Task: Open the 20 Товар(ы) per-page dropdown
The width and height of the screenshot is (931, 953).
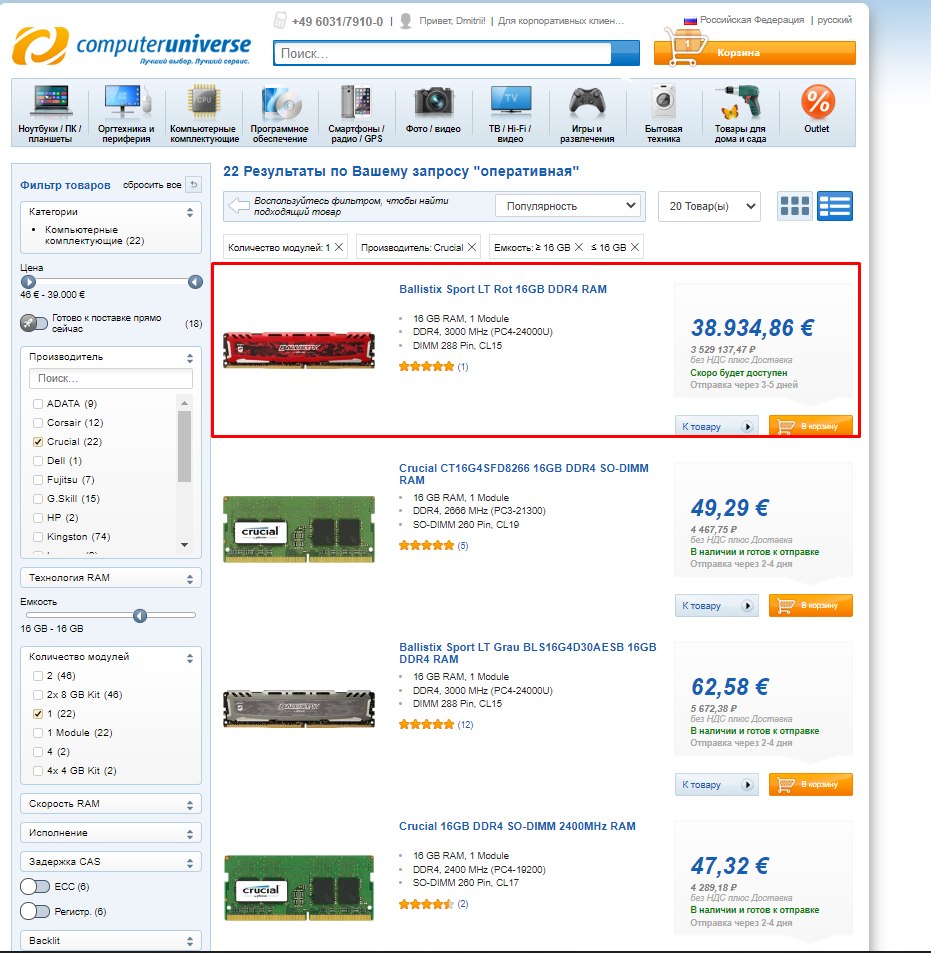Action: (x=709, y=206)
